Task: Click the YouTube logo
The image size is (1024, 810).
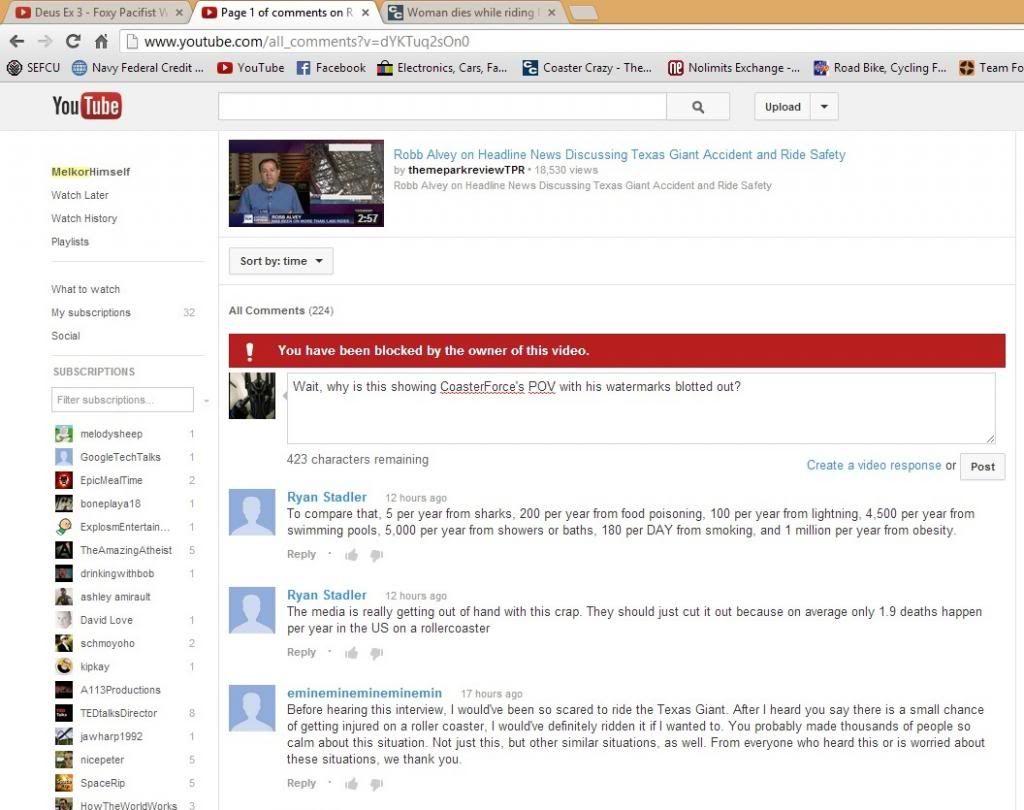Action: [x=87, y=106]
